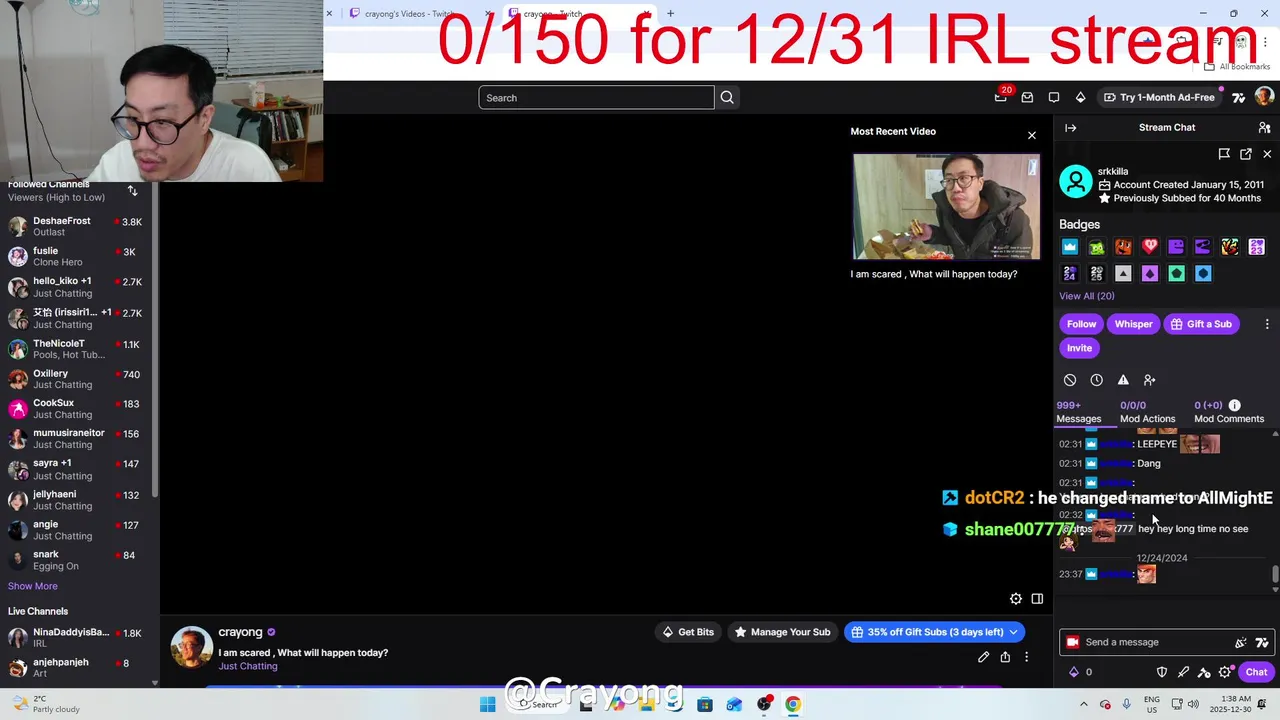Click the celebration party icon in message box

click(1241, 642)
